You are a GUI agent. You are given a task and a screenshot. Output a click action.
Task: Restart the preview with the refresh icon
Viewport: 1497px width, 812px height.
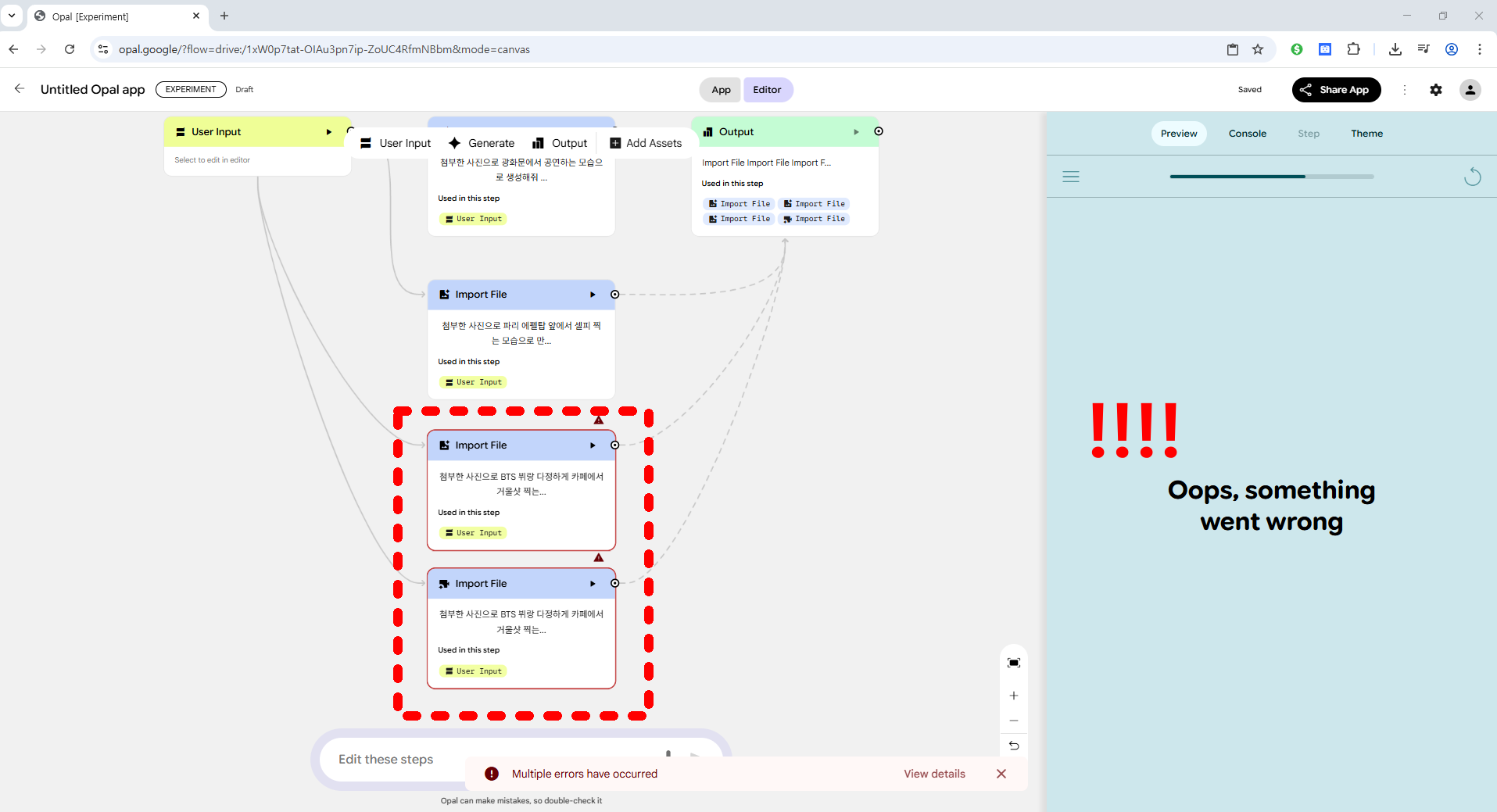coord(1473,177)
